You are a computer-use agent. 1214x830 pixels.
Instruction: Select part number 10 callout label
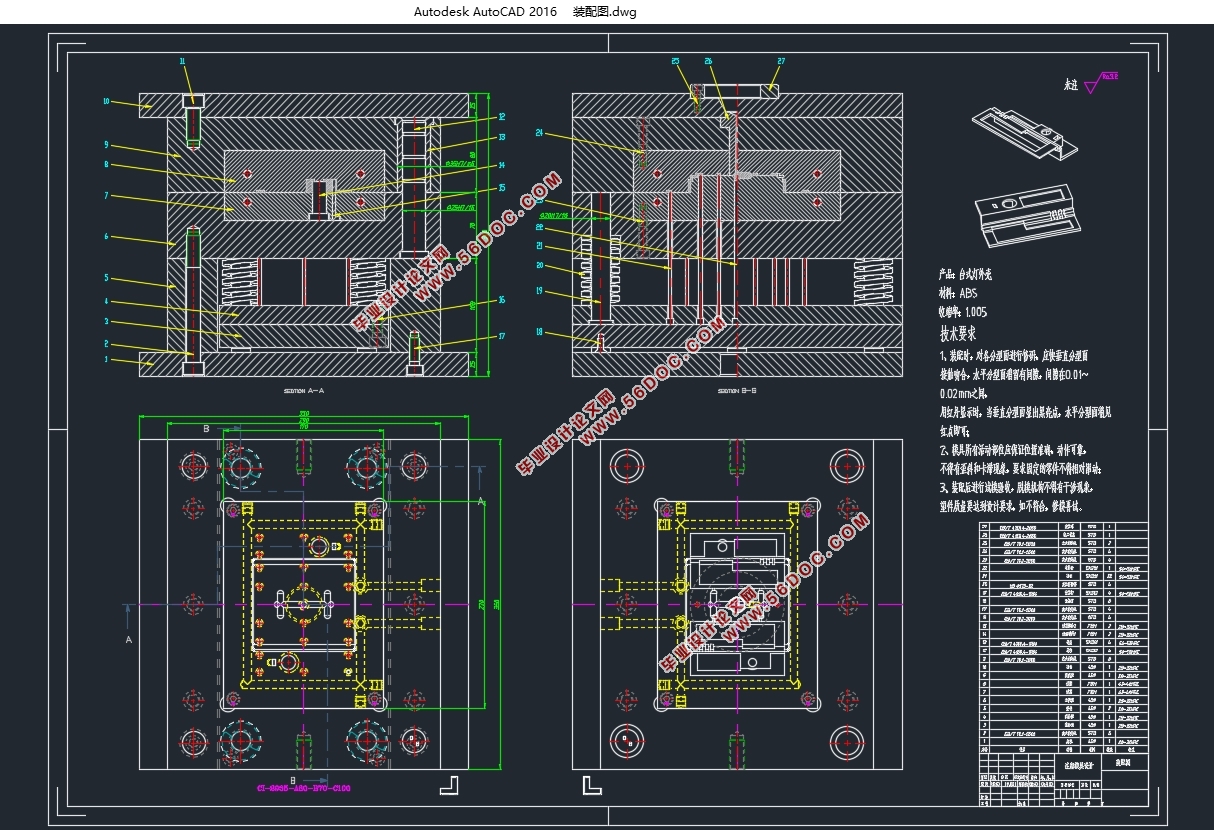point(106,101)
